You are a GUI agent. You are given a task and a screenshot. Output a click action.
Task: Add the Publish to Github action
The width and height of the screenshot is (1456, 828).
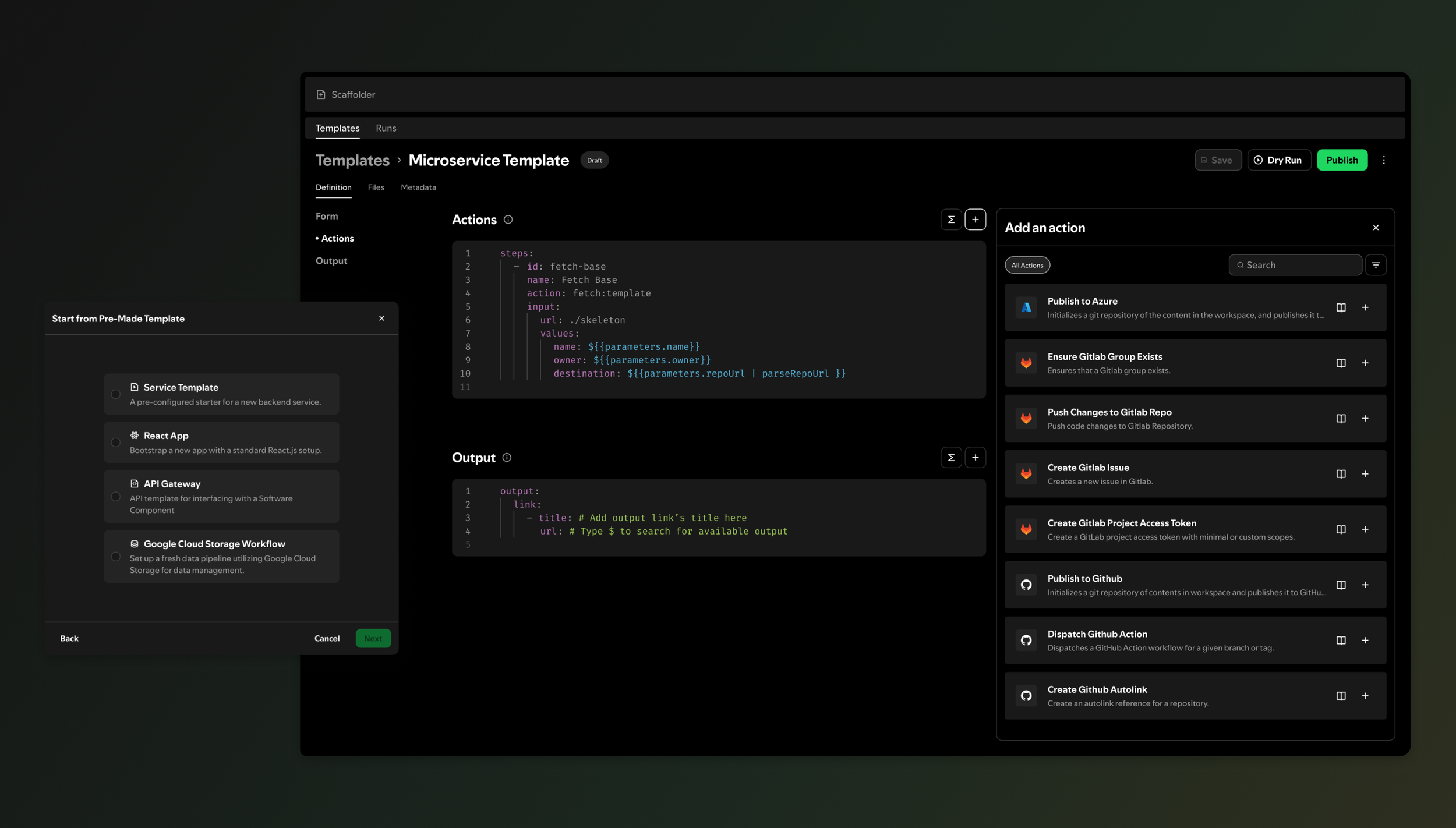1365,585
